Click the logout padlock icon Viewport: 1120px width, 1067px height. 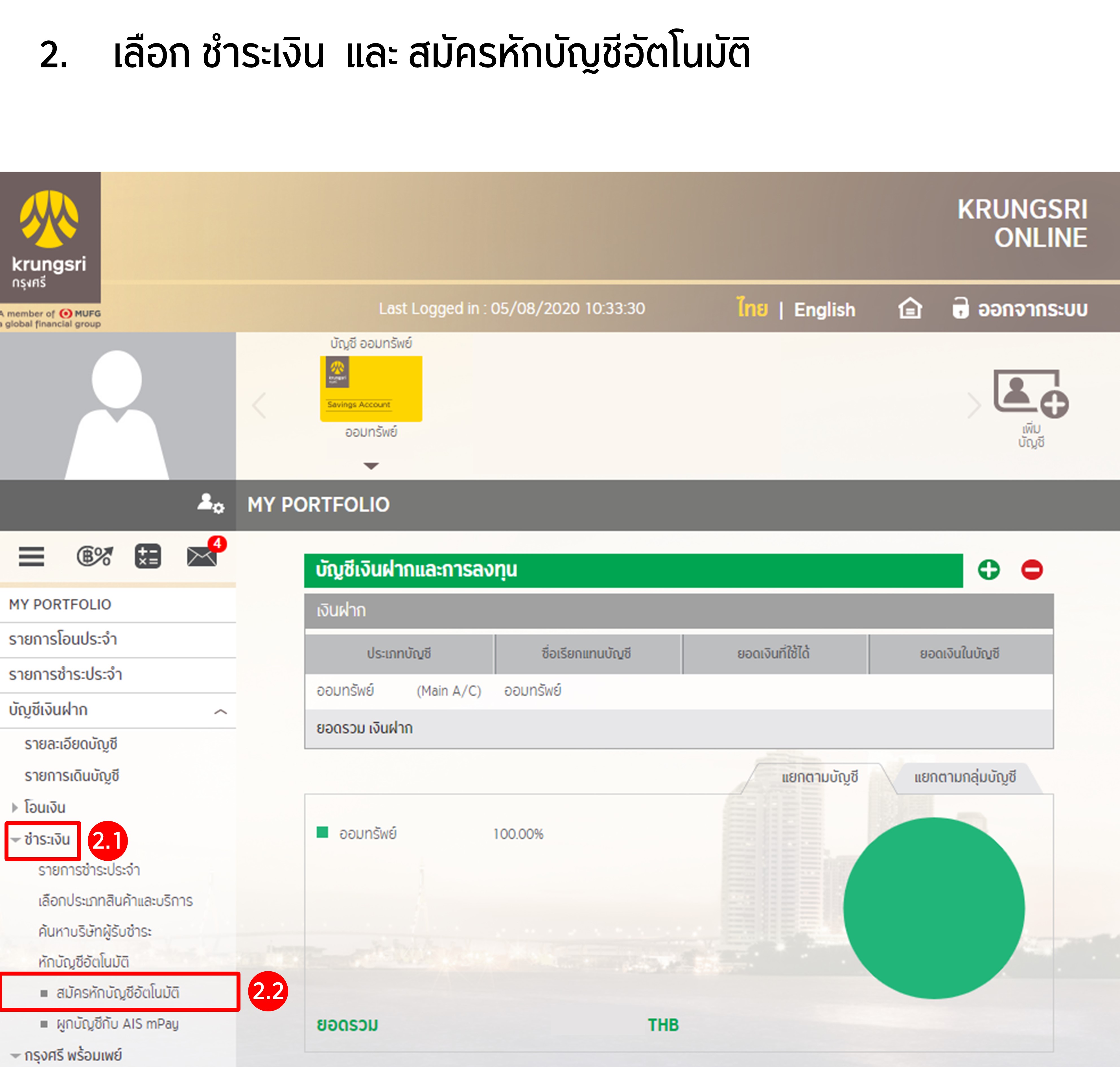pyautogui.click(x=960, y=308)
